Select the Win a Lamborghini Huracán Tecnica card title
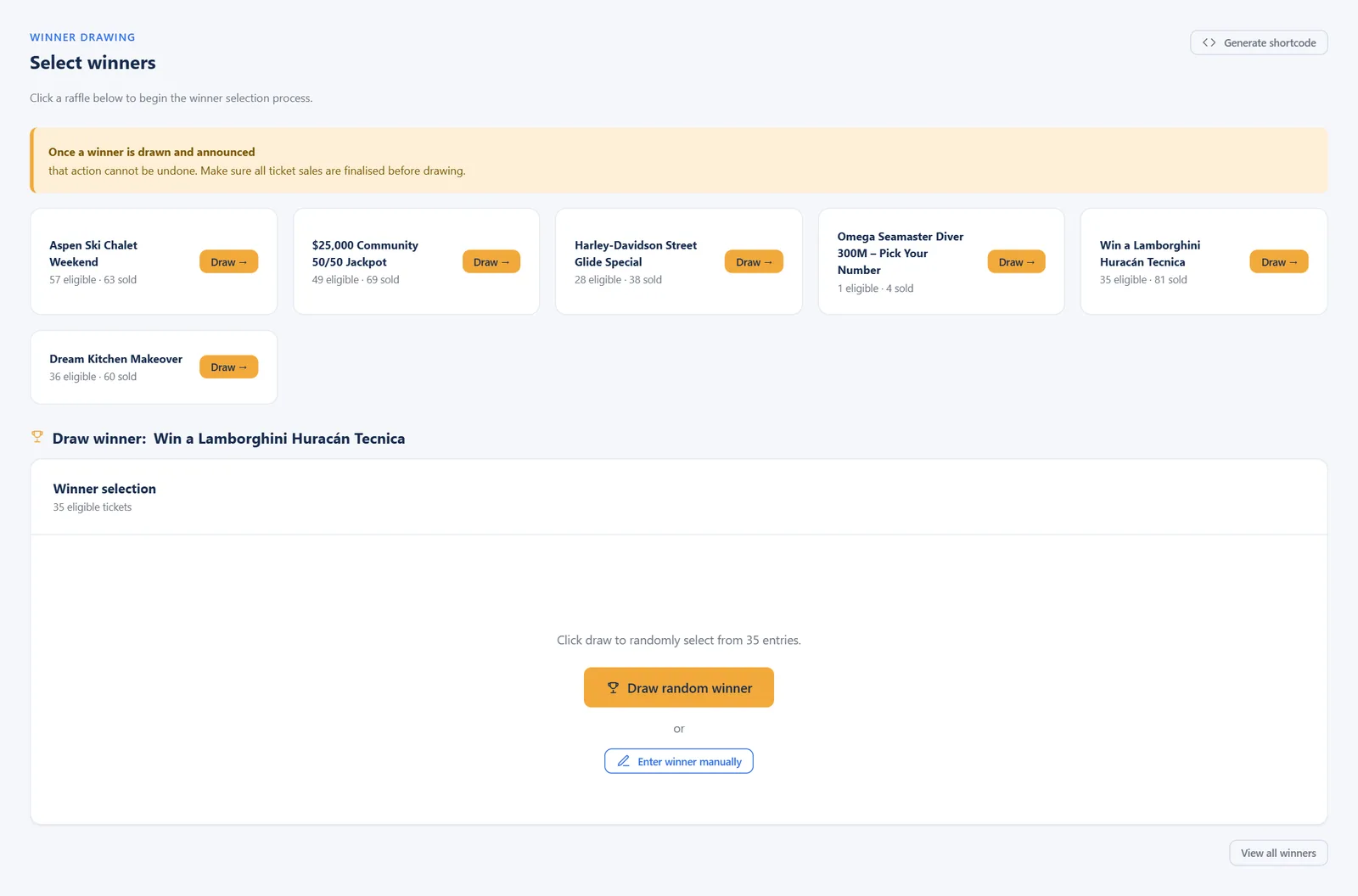The height and width of the screenshot is (896, 1358). click(x=1150, y=254)
